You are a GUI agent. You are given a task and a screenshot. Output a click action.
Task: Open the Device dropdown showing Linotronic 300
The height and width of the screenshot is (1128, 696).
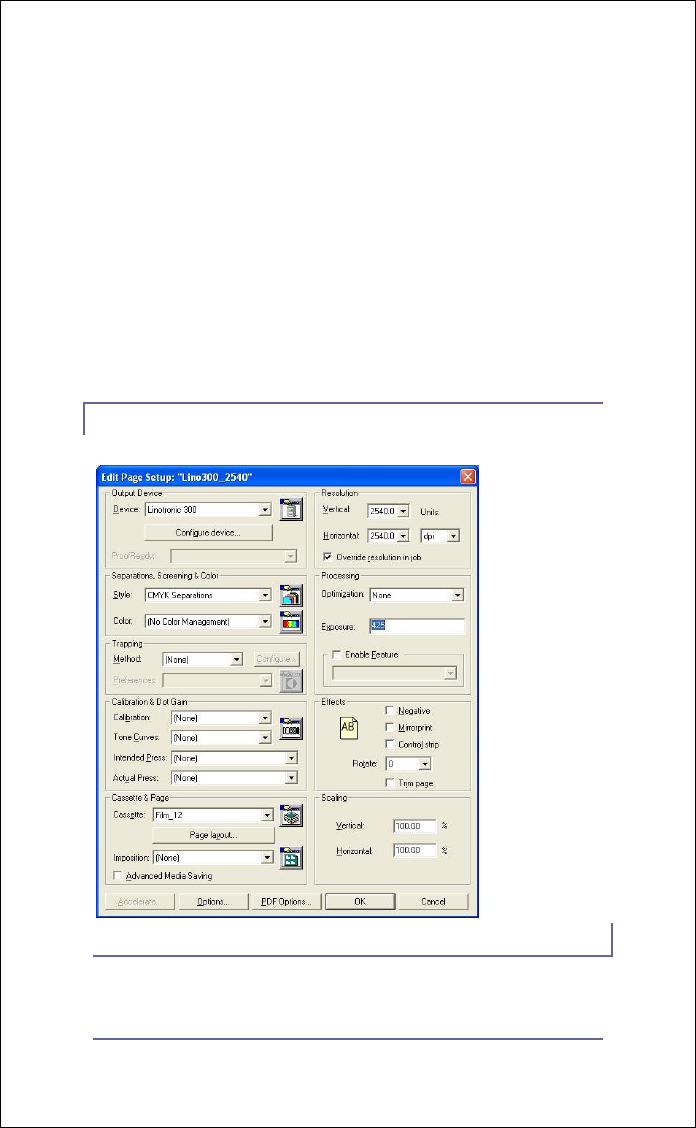coord(208,509)
